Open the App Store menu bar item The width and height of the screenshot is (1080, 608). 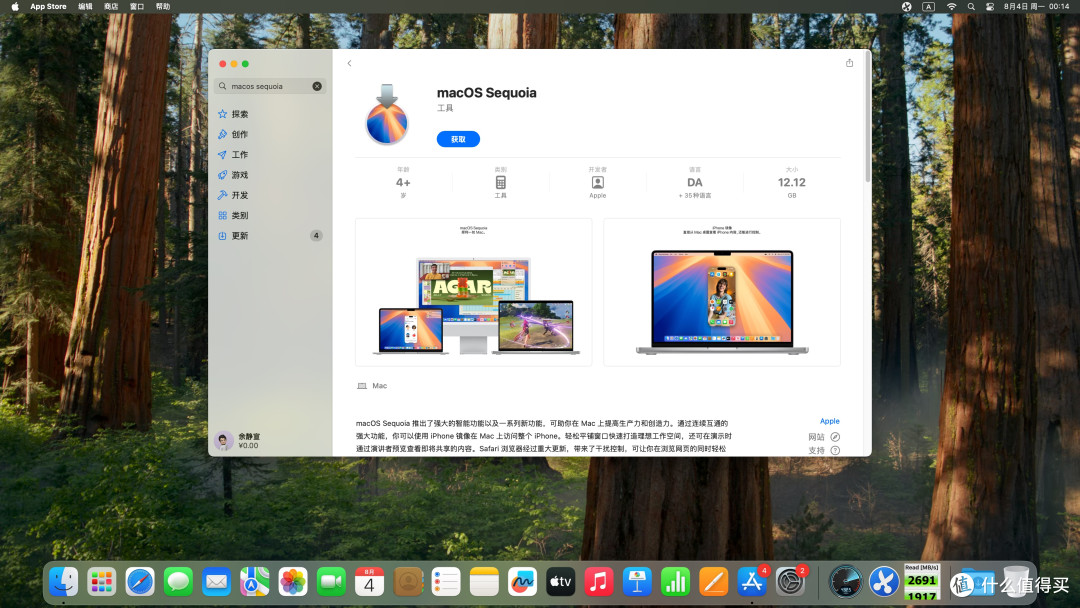click(x=48, y=6)
